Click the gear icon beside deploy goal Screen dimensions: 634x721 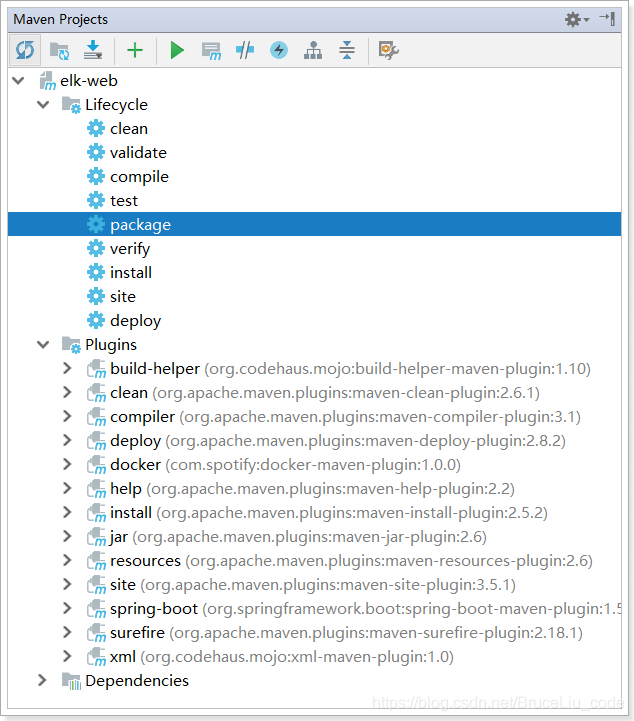[x=96, y=320]
